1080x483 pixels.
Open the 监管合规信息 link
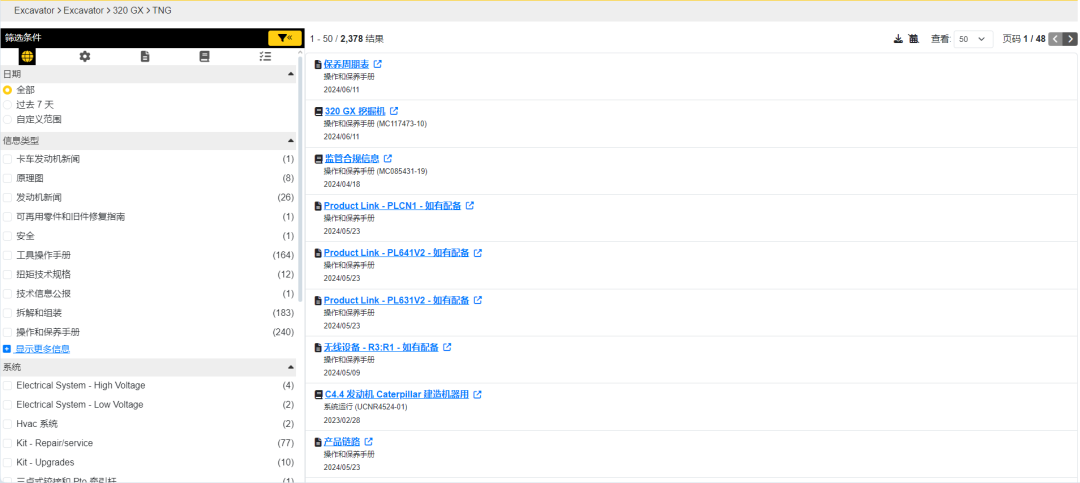pos(352,158)
